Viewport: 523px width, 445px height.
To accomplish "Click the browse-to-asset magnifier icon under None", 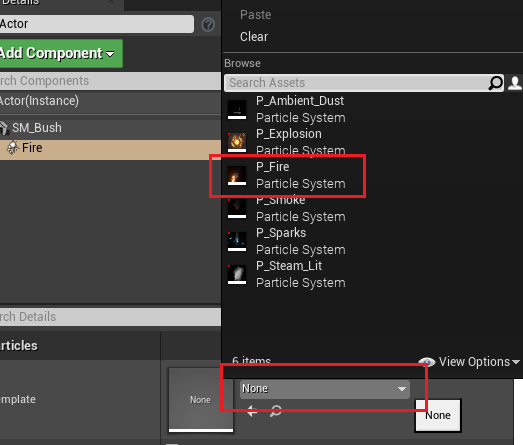I will [x=276, y=411].
